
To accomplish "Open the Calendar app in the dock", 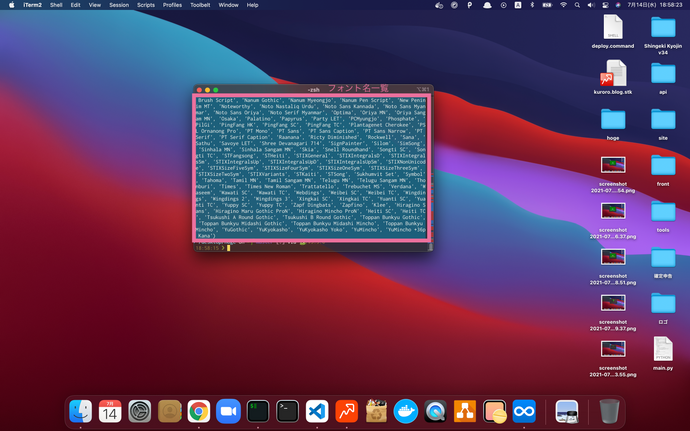I will (110, 411).
